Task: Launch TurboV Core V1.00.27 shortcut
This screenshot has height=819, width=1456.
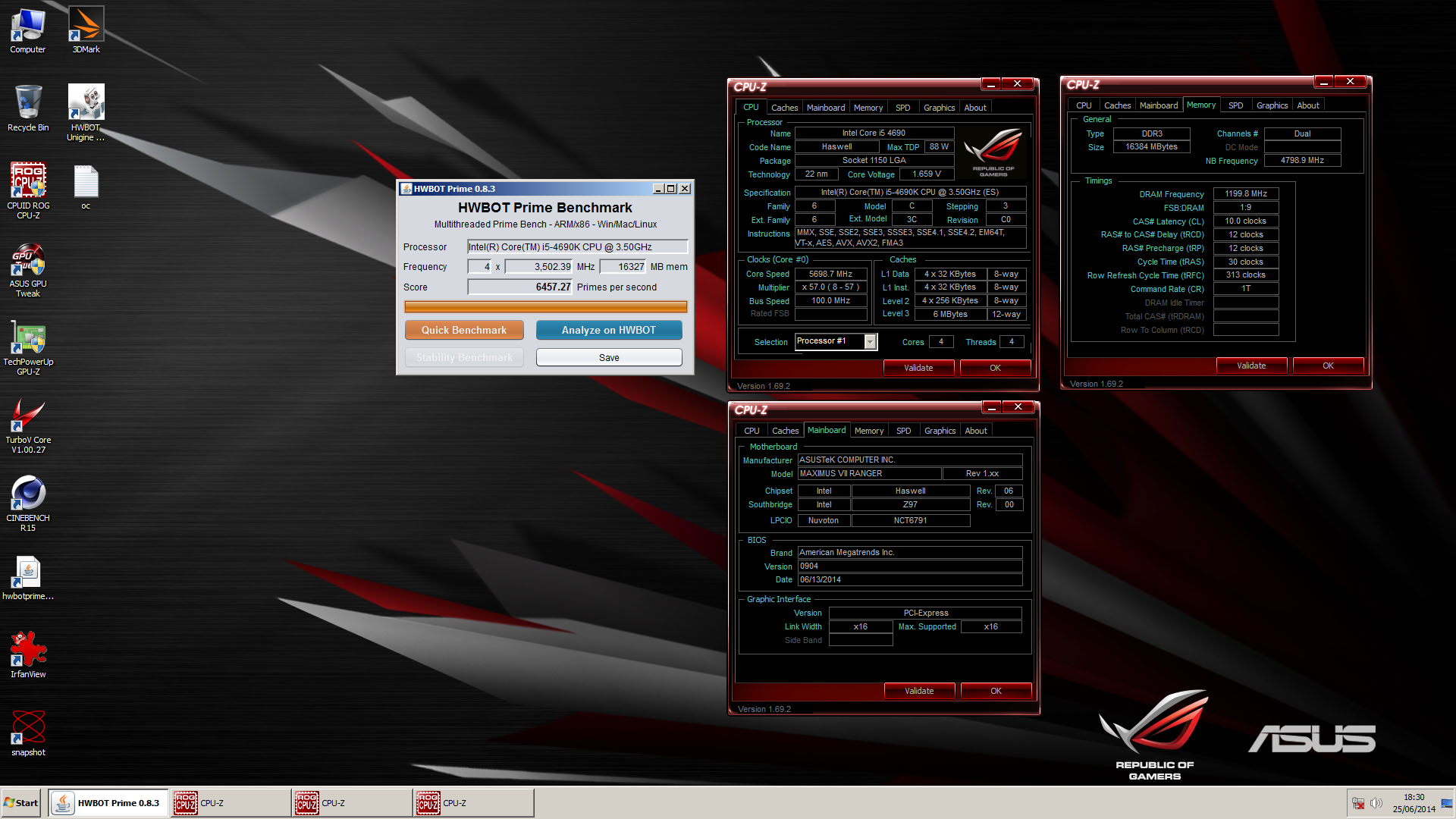Action: tap(28, 426)
